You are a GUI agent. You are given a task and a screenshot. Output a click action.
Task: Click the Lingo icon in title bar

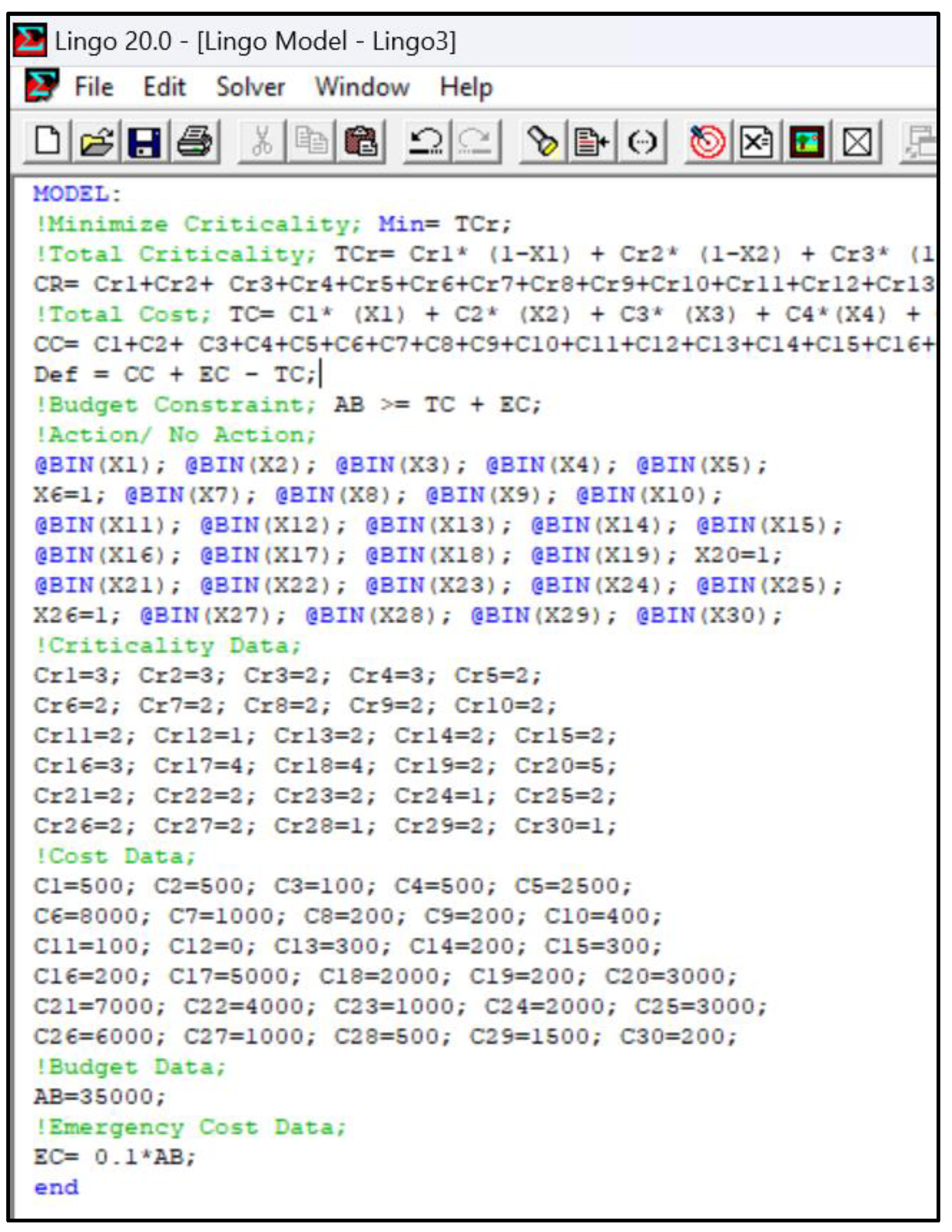point(29,40)
